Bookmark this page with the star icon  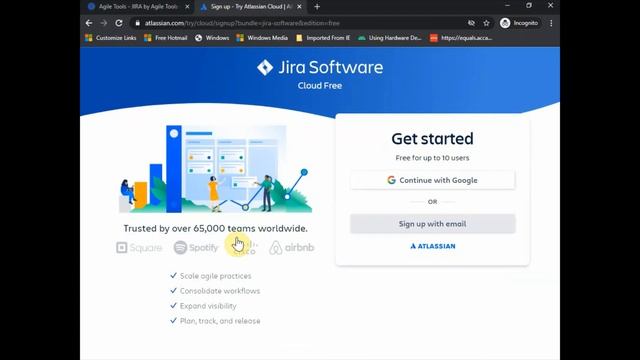(486, 23)
